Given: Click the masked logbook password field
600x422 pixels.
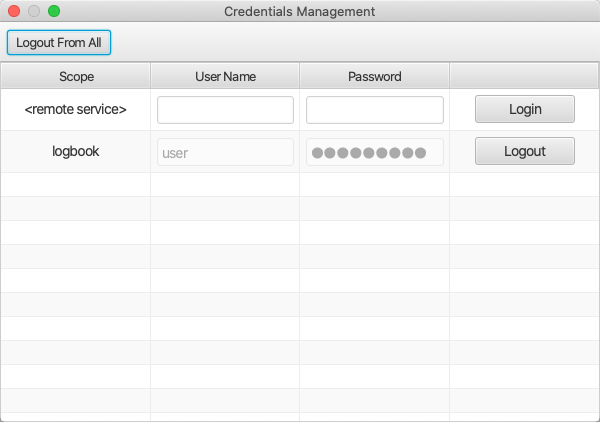Looking at the screenshot, I should (374, 152).
